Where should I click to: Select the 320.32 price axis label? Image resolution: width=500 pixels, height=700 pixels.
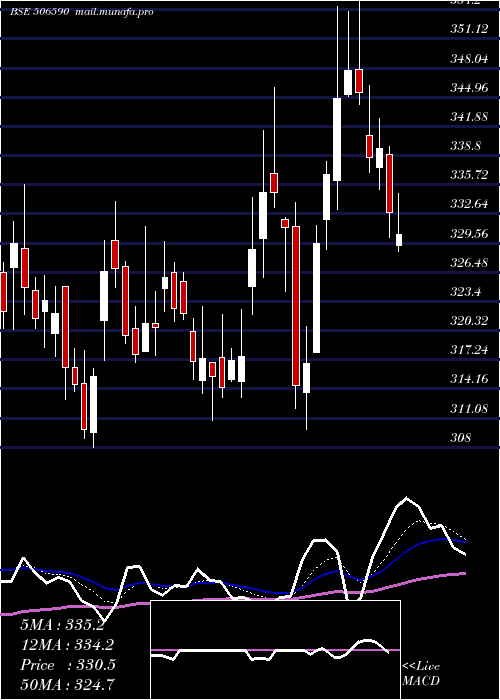[469, 321]
